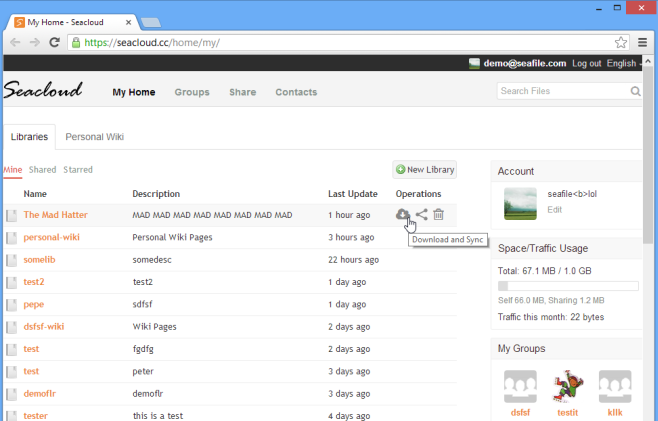The height and width of the screenshot is (421, 658).
Task: Open the English language dropdown
Action: click(624, 63)
